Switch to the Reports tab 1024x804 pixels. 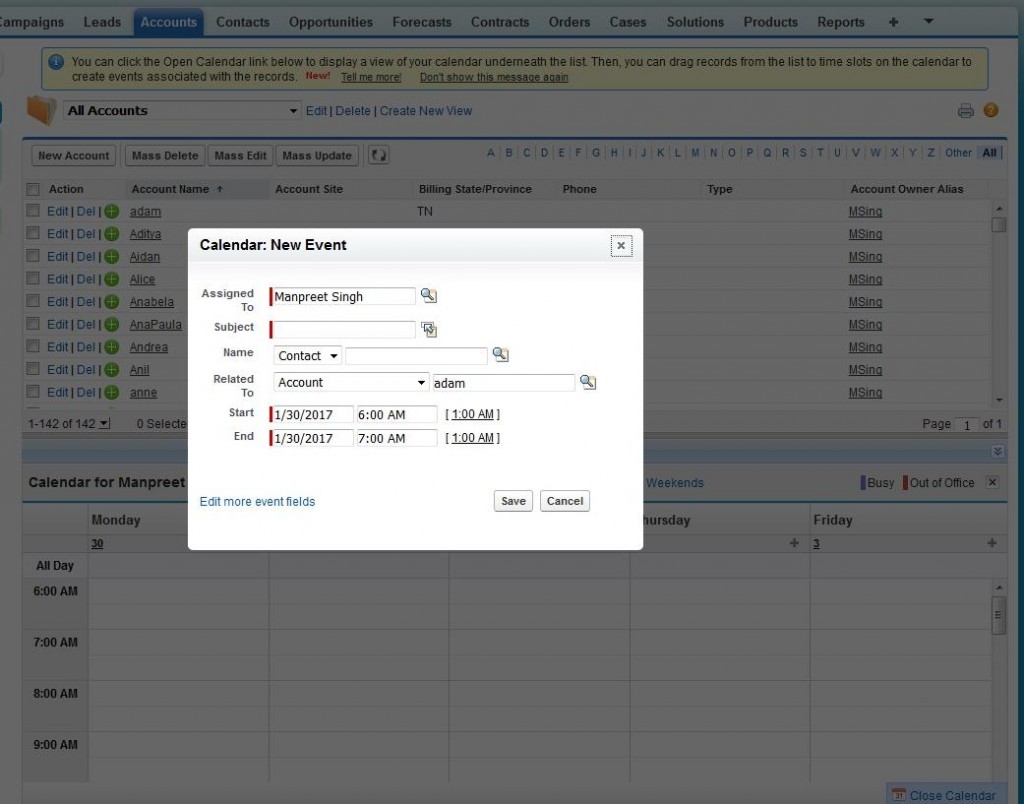point(840,21)
